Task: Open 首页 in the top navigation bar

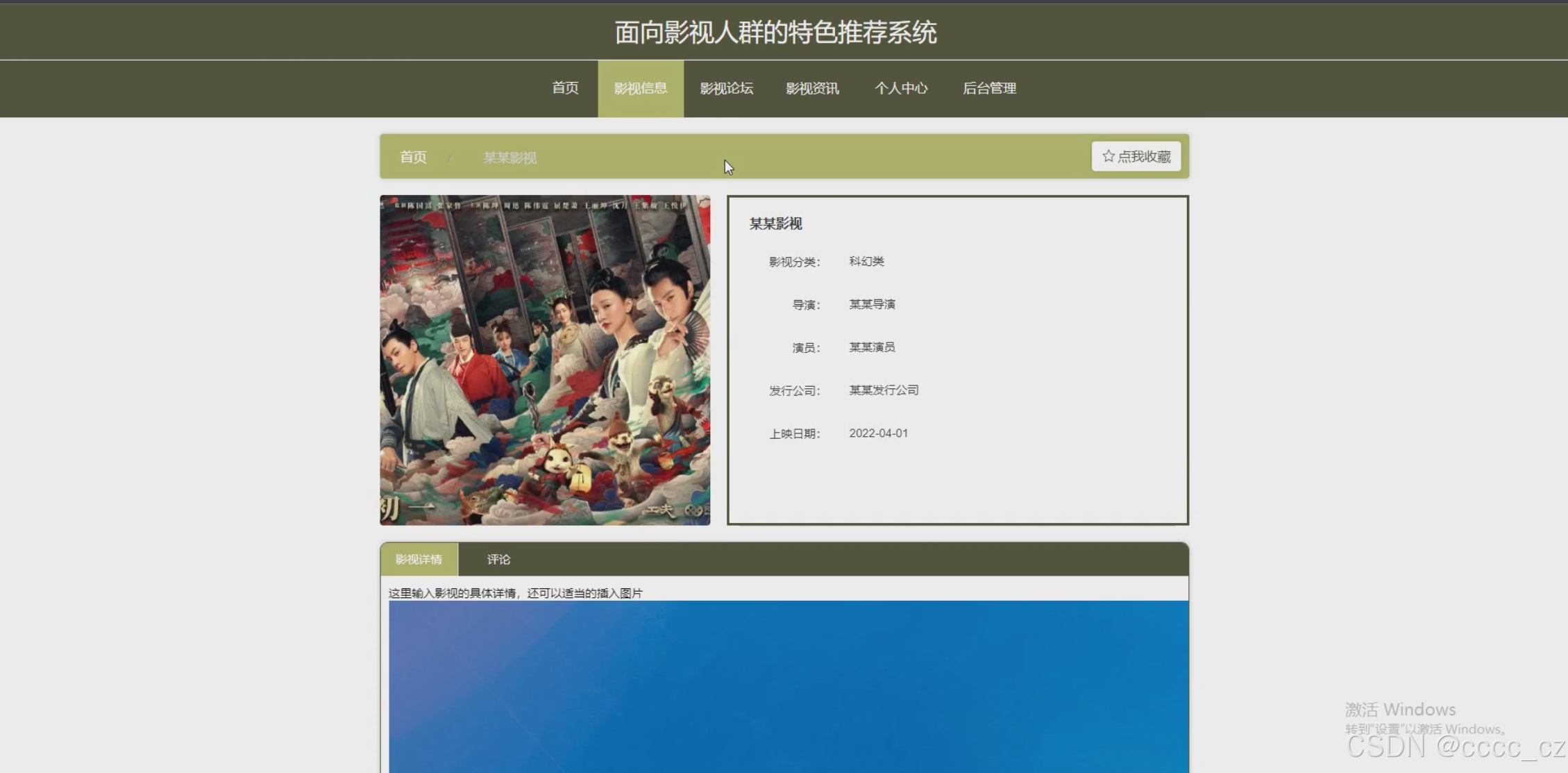Action: click(565, 88)
